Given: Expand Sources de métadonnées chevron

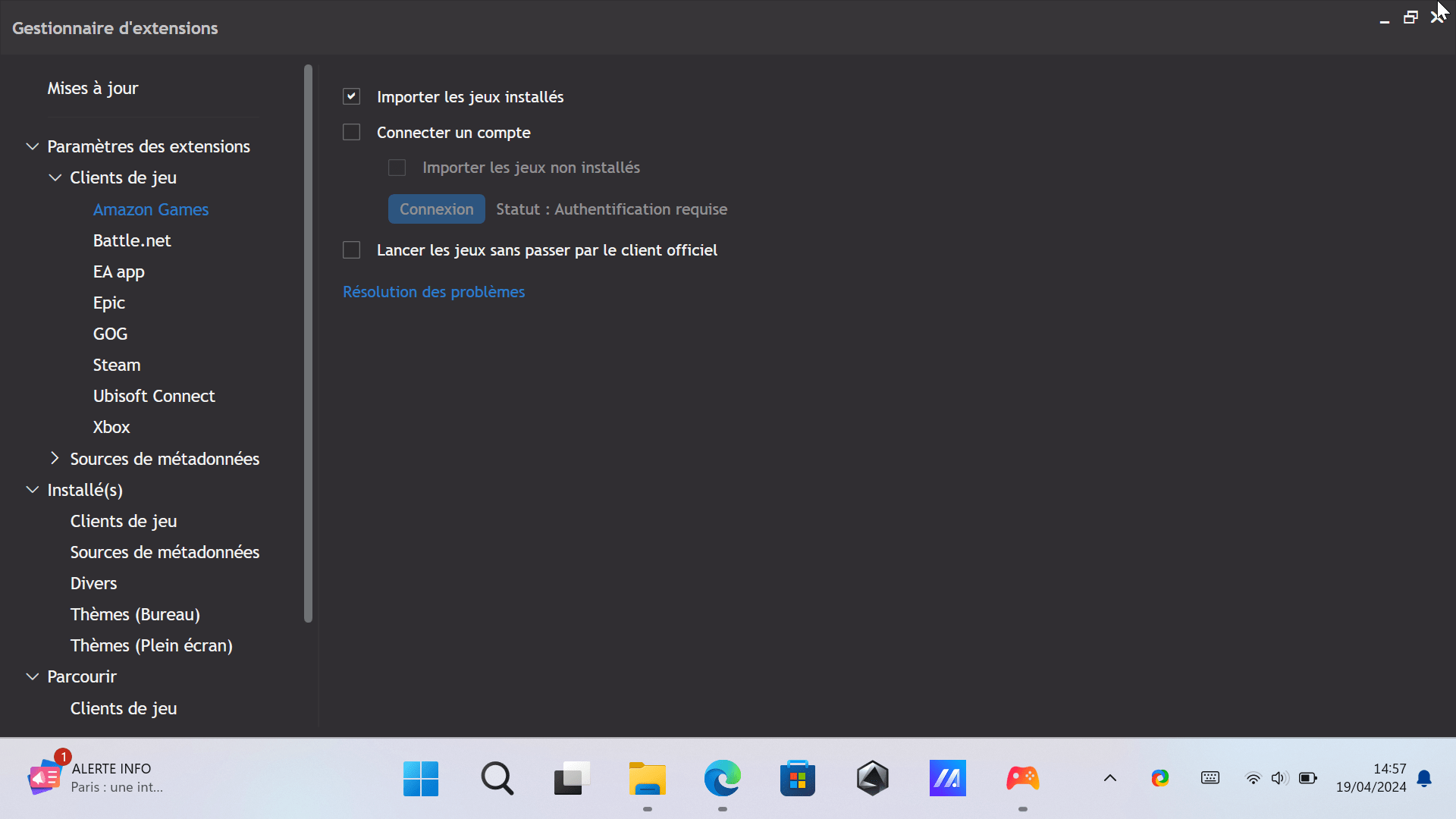Looking at the screenshot, I should (x=55, y=458).
